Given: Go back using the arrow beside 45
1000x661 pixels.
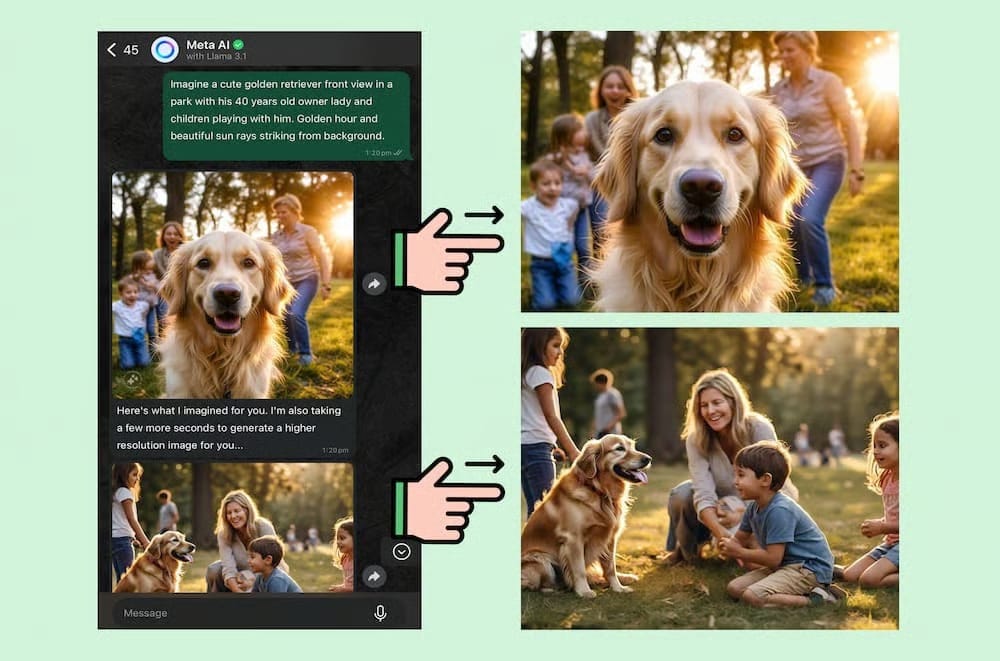Looking at the screenshot, I should [x=112, y=50].
